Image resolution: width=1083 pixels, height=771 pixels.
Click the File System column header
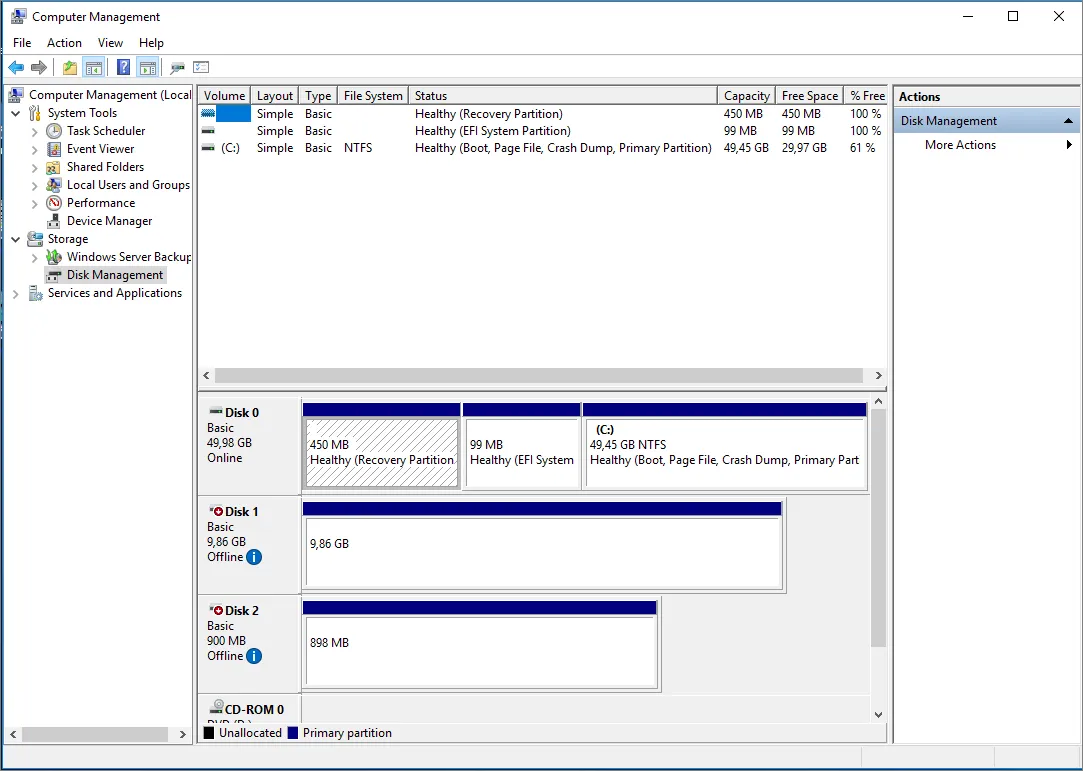coord(372,96)
